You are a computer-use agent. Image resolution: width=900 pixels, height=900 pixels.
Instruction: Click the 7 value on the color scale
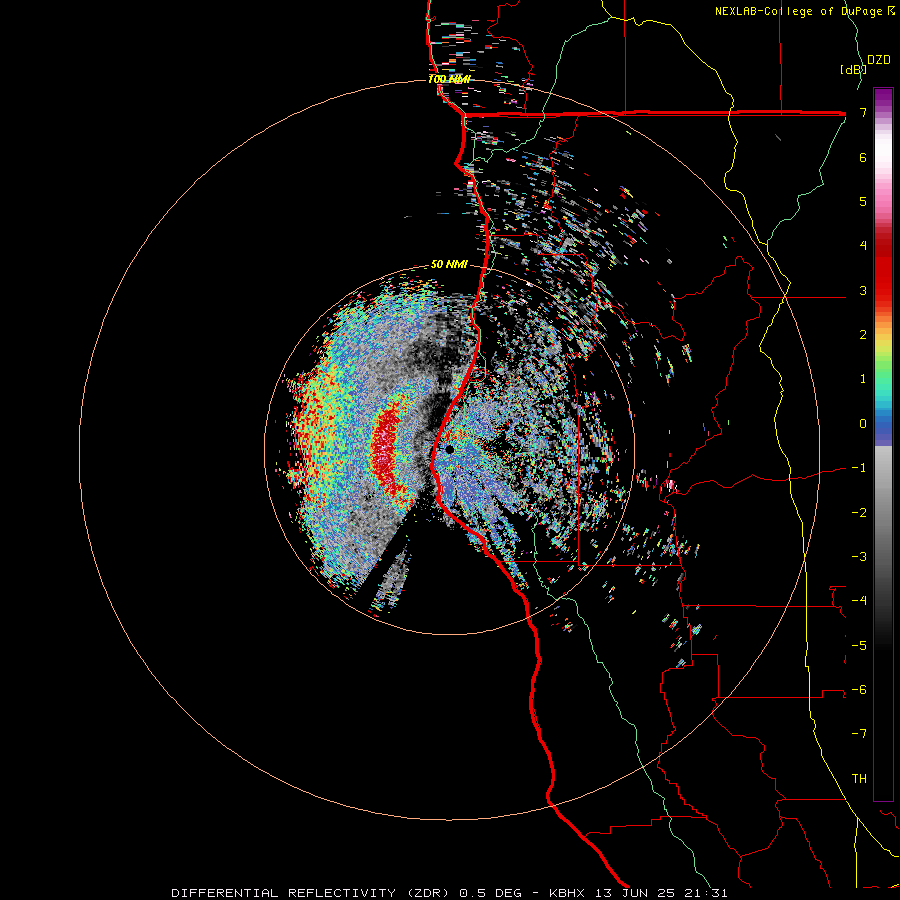coord(863,112)
